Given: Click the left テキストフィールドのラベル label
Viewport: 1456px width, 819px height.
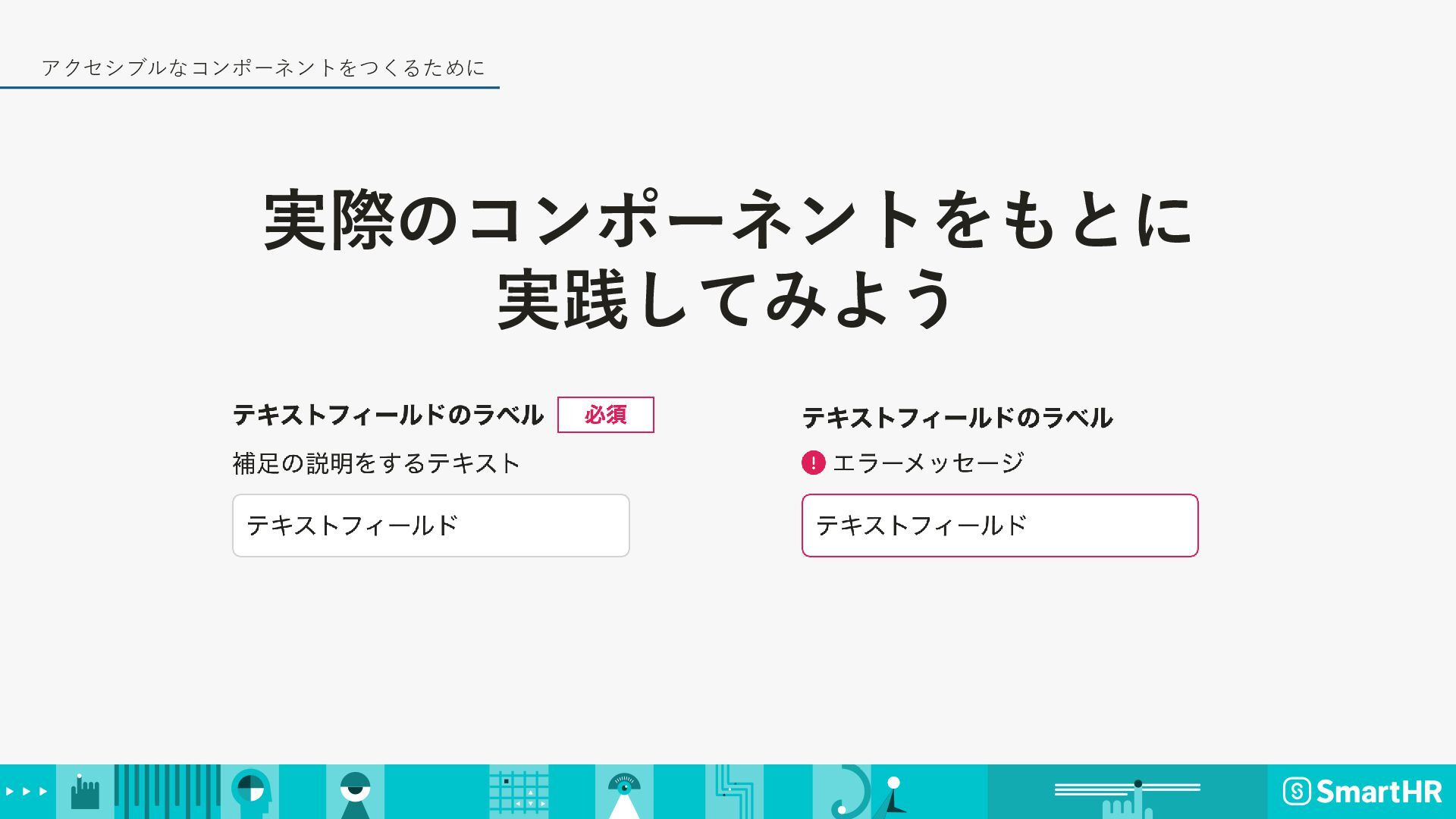Looking at the screenshot, I should click(388, 415).
